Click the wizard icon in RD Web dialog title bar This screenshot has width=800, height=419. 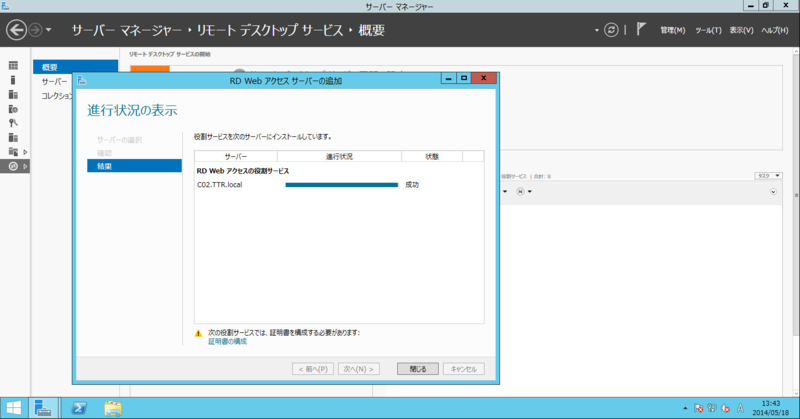pos(82,81)
